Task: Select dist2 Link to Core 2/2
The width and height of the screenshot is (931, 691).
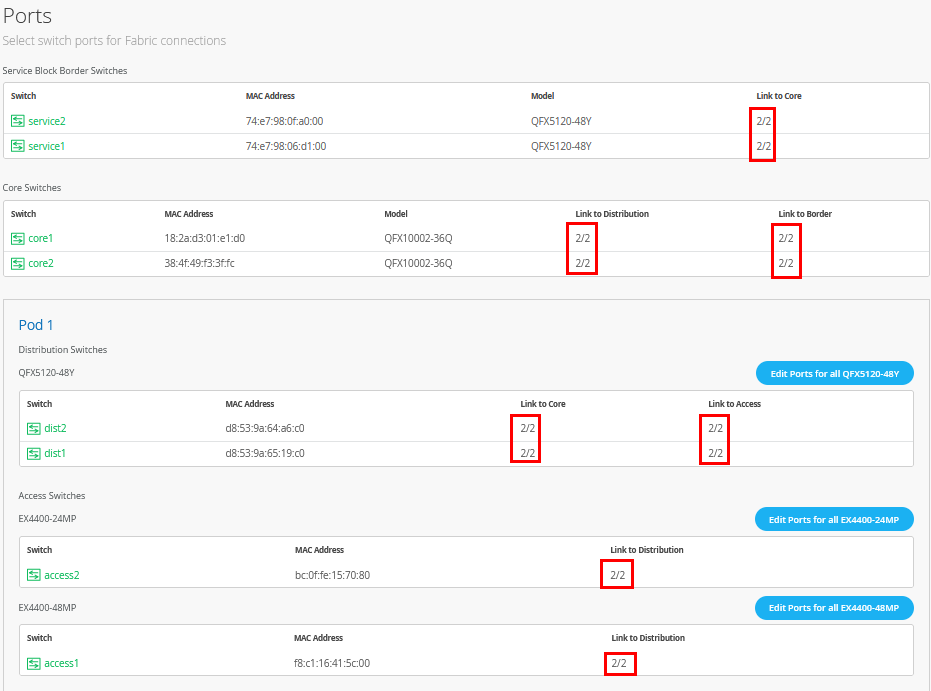Action: [x=527, y=428]
